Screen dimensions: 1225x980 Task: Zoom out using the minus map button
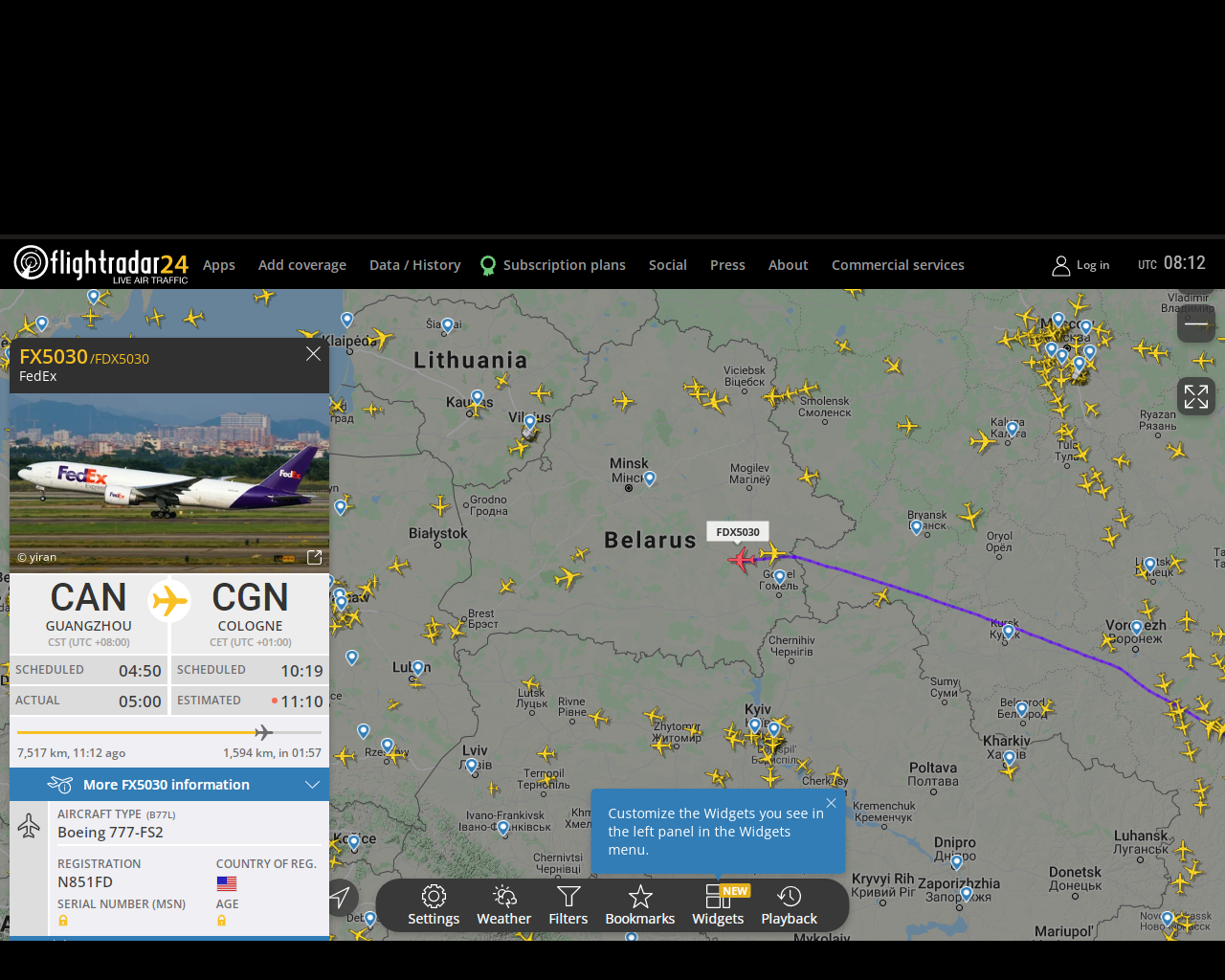1196,323
